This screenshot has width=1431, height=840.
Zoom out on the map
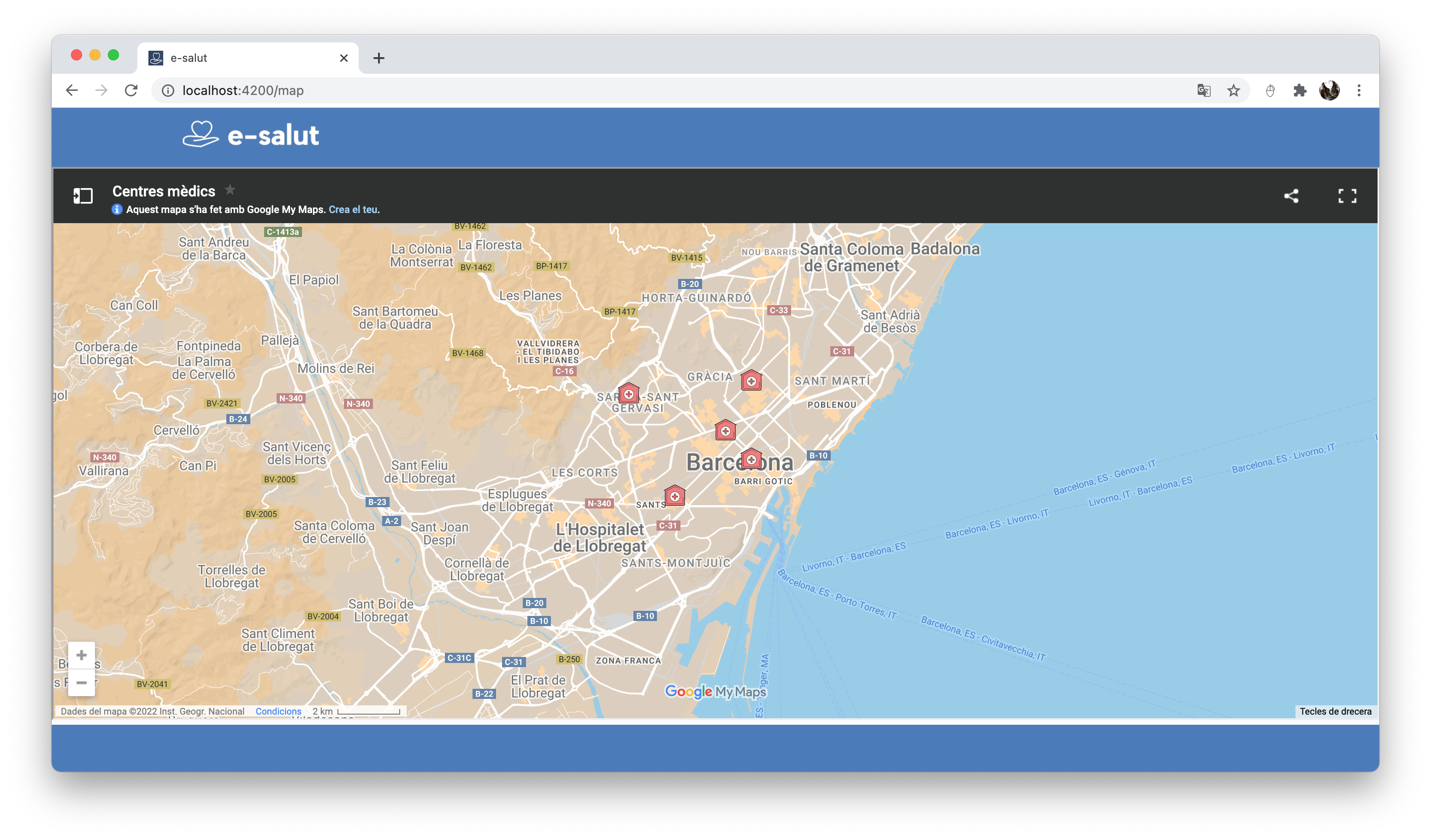82,683
